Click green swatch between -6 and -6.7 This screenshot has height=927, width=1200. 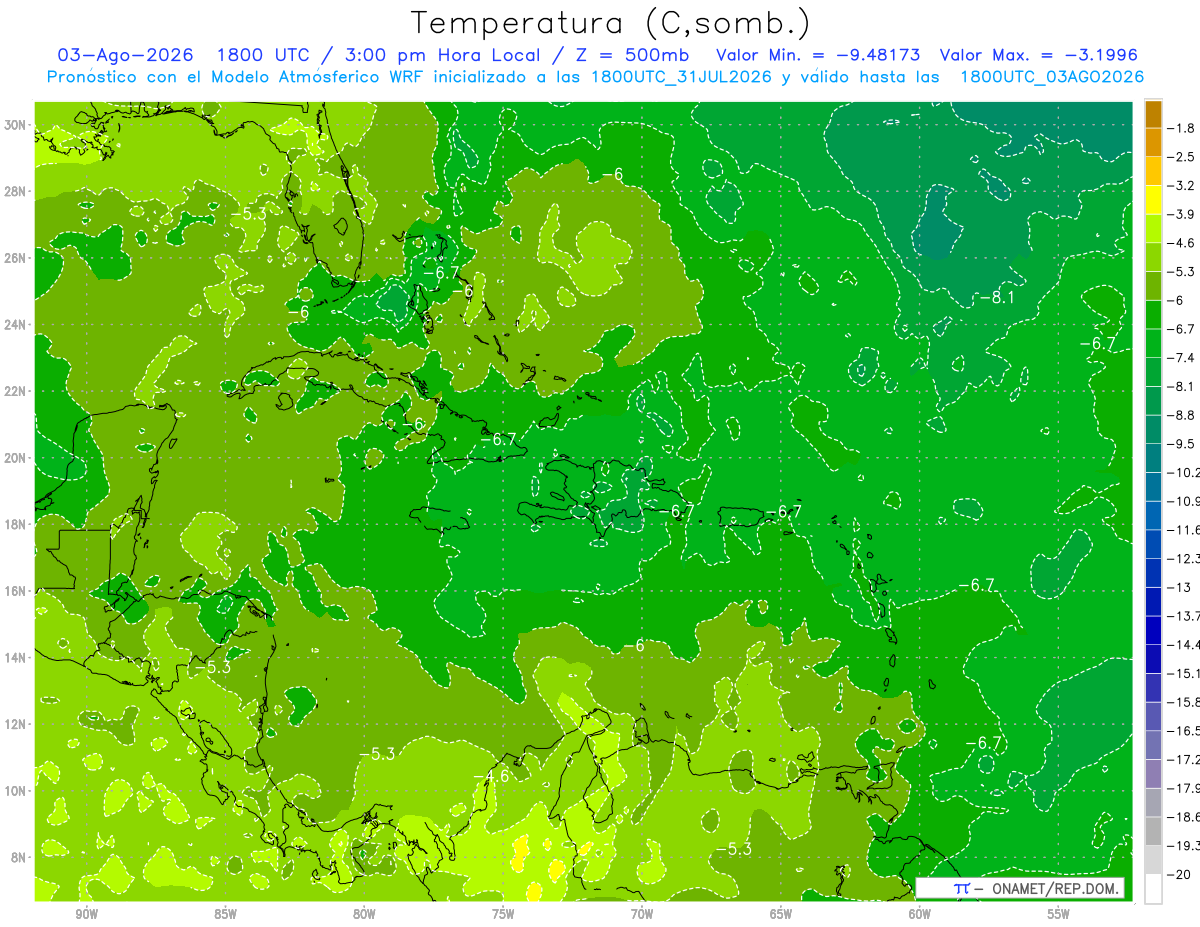(x=1153, y=314)
